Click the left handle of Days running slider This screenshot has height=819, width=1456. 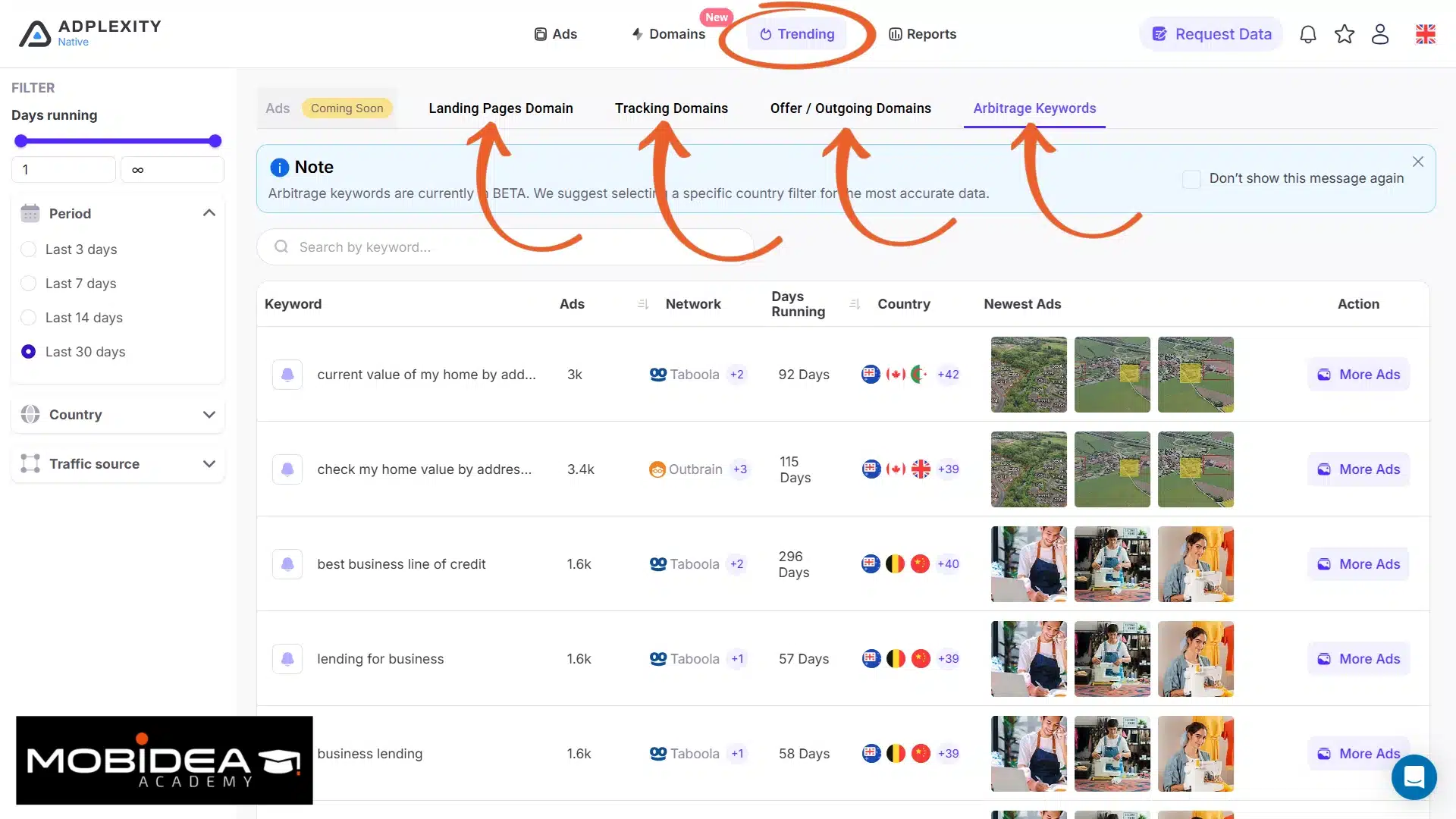21,141
